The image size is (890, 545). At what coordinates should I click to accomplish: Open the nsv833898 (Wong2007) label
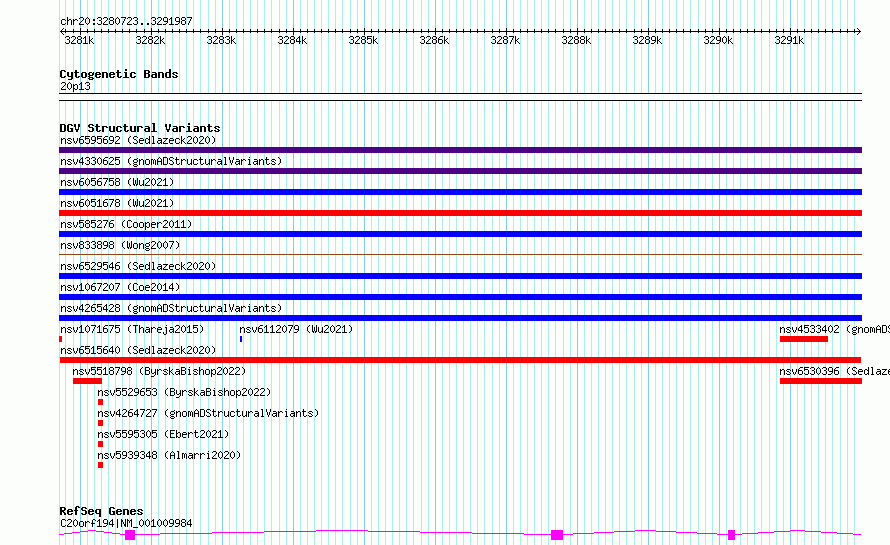pos(120,245)
